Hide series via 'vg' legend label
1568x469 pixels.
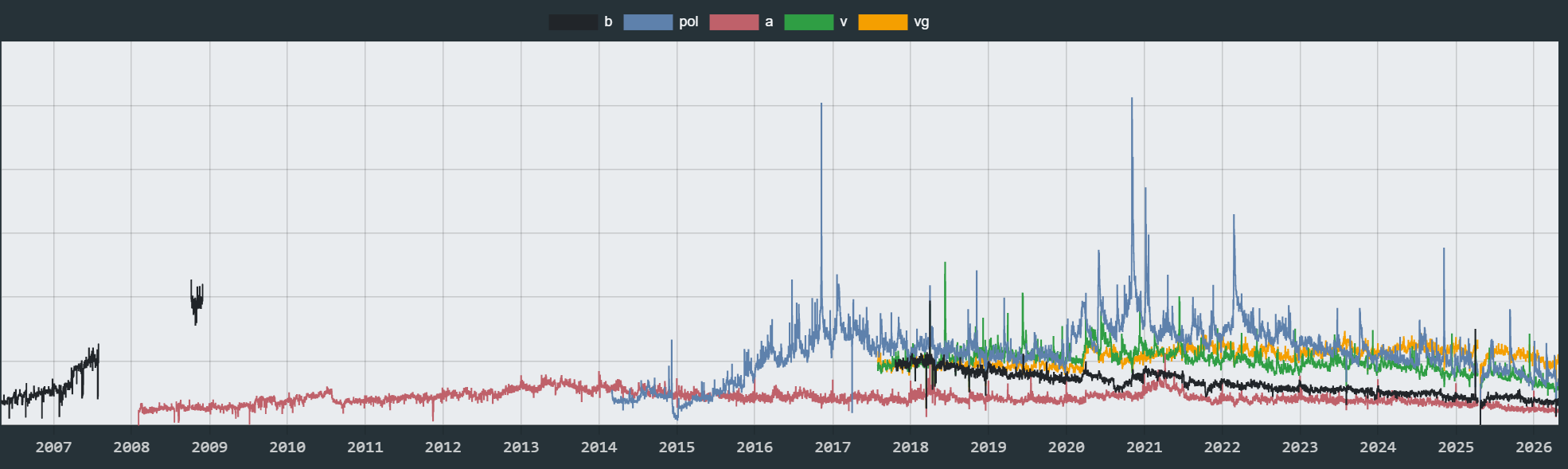[x=922, y=22]
